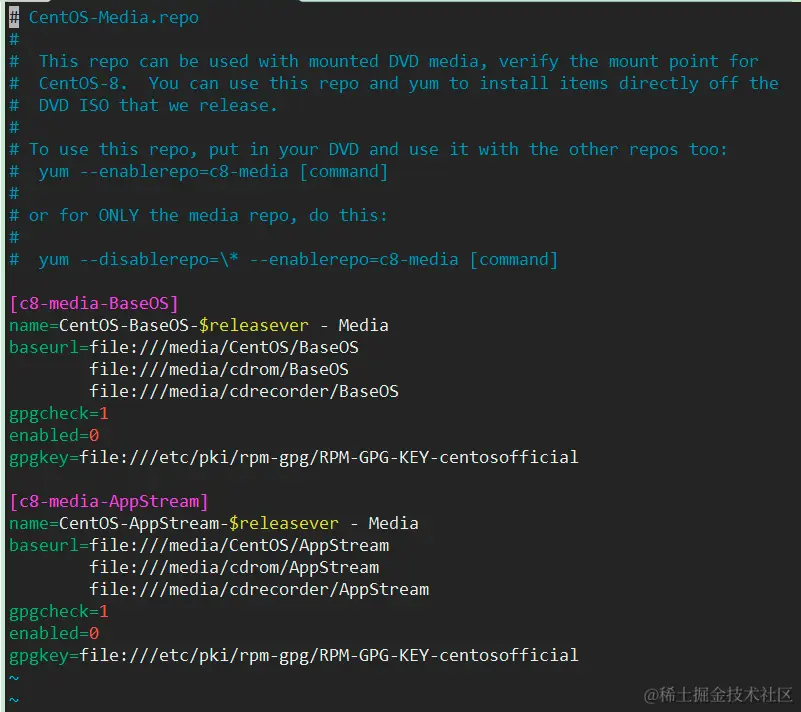
Task: Click "baseurl=file:///media/CentOS/AppStream" line
Action: click(x=199, y=545)
